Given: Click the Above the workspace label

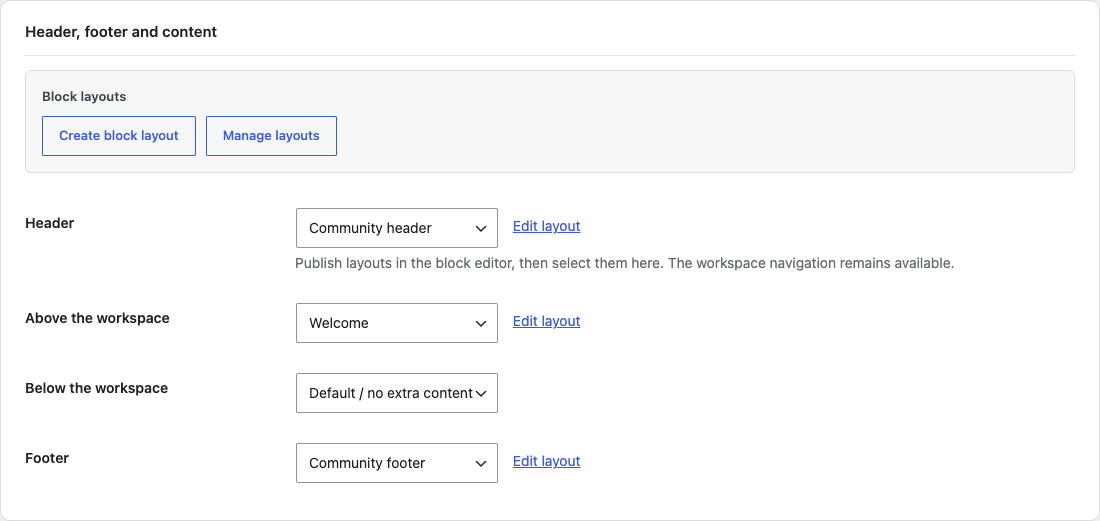Looking at the screenshot, I should click(98, 318).
